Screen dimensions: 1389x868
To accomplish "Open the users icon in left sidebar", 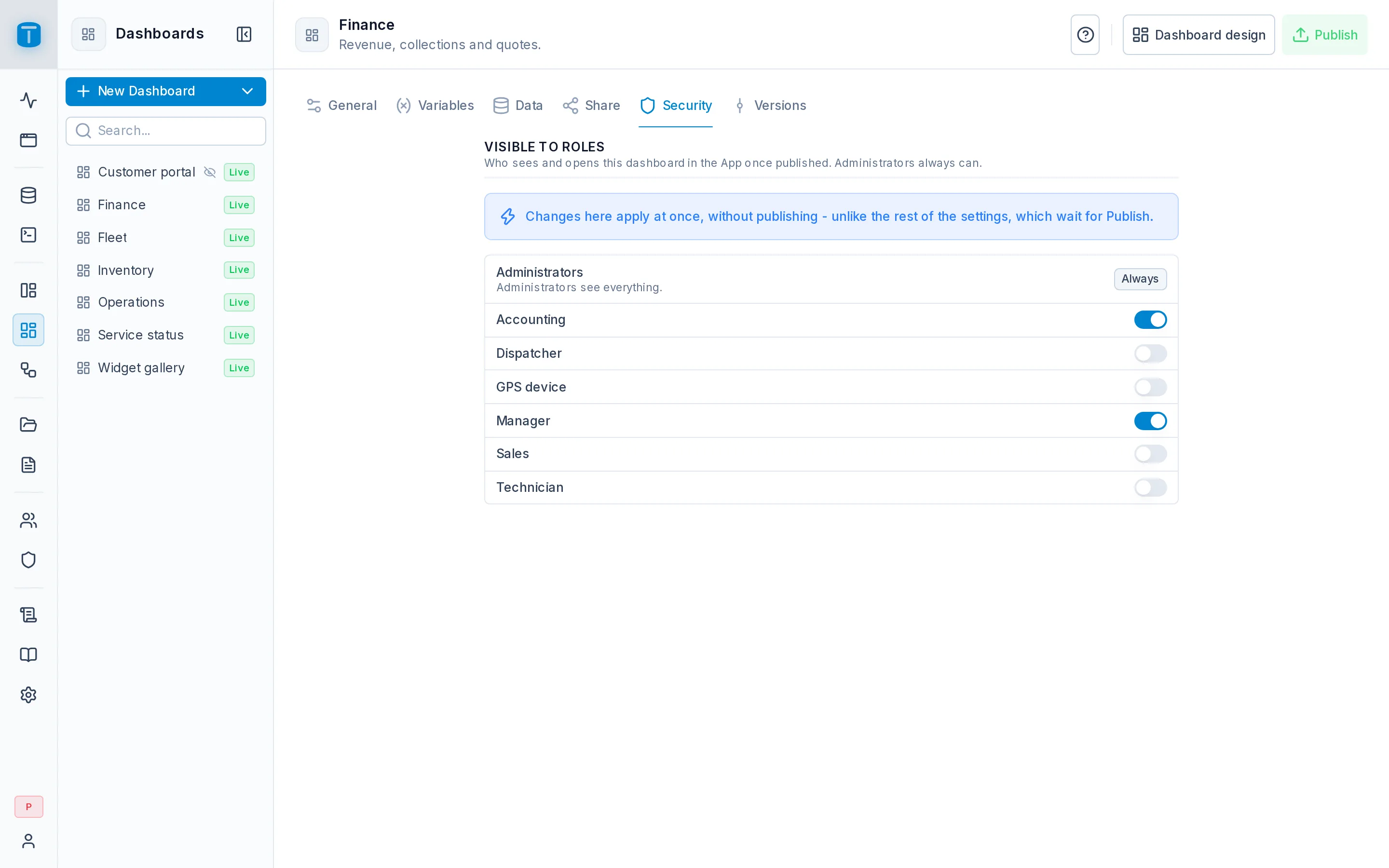I will pos(28,520).
